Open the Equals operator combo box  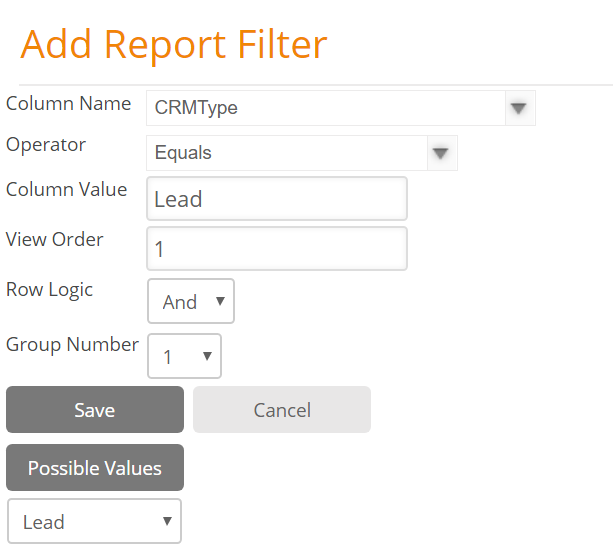click(302, 153)
